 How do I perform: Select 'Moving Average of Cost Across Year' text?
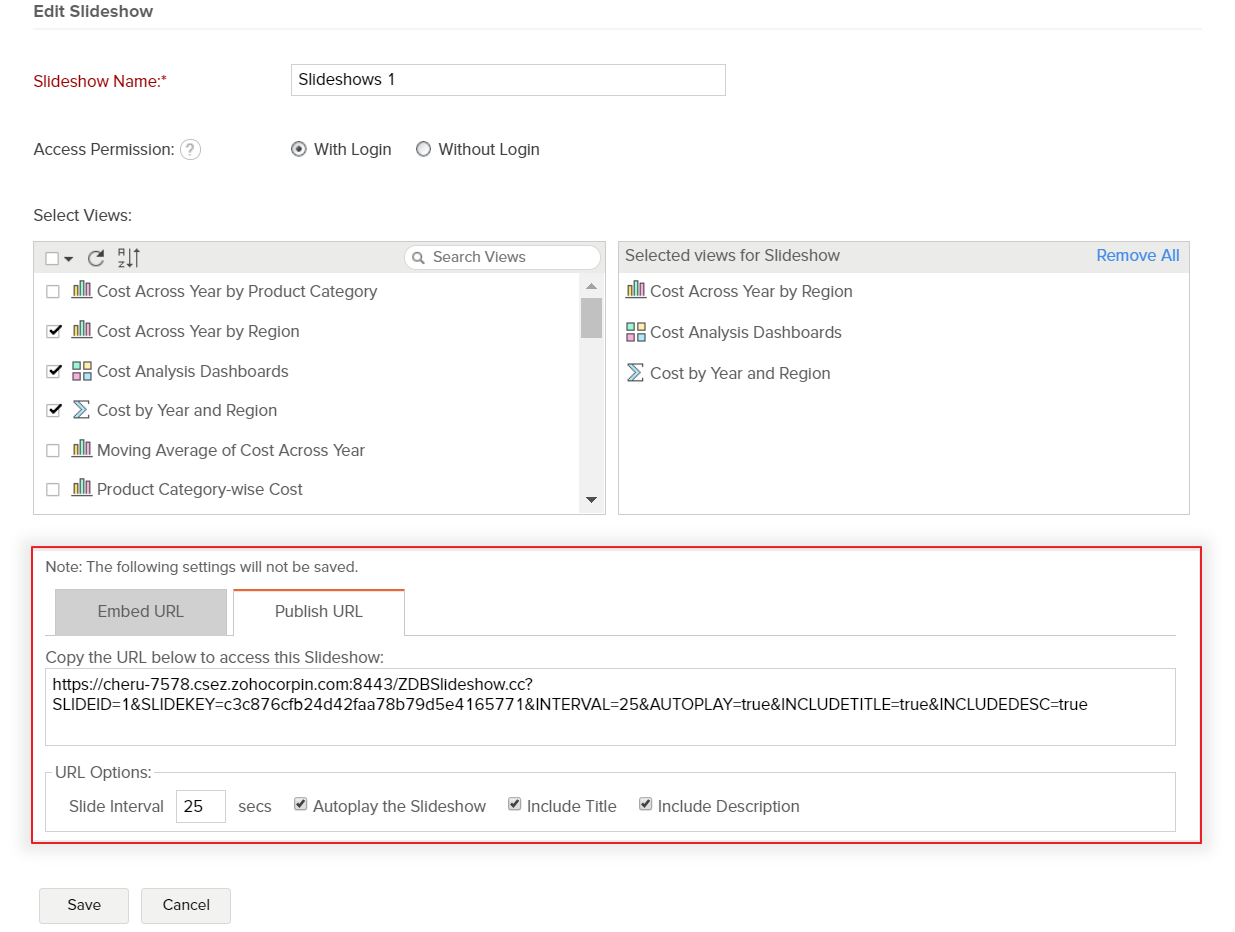(231, 450)
